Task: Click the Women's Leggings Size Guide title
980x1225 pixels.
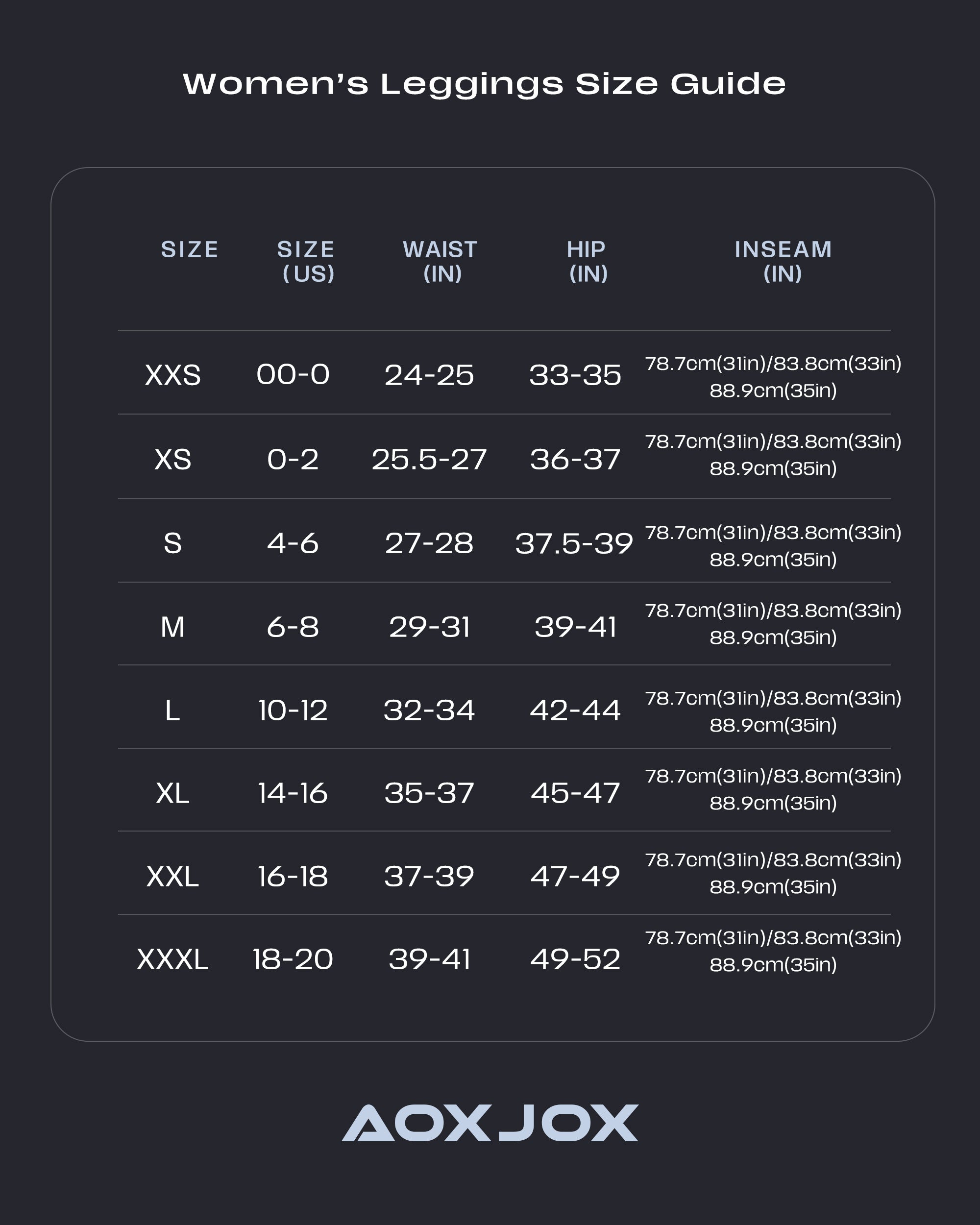Action: 484,84
